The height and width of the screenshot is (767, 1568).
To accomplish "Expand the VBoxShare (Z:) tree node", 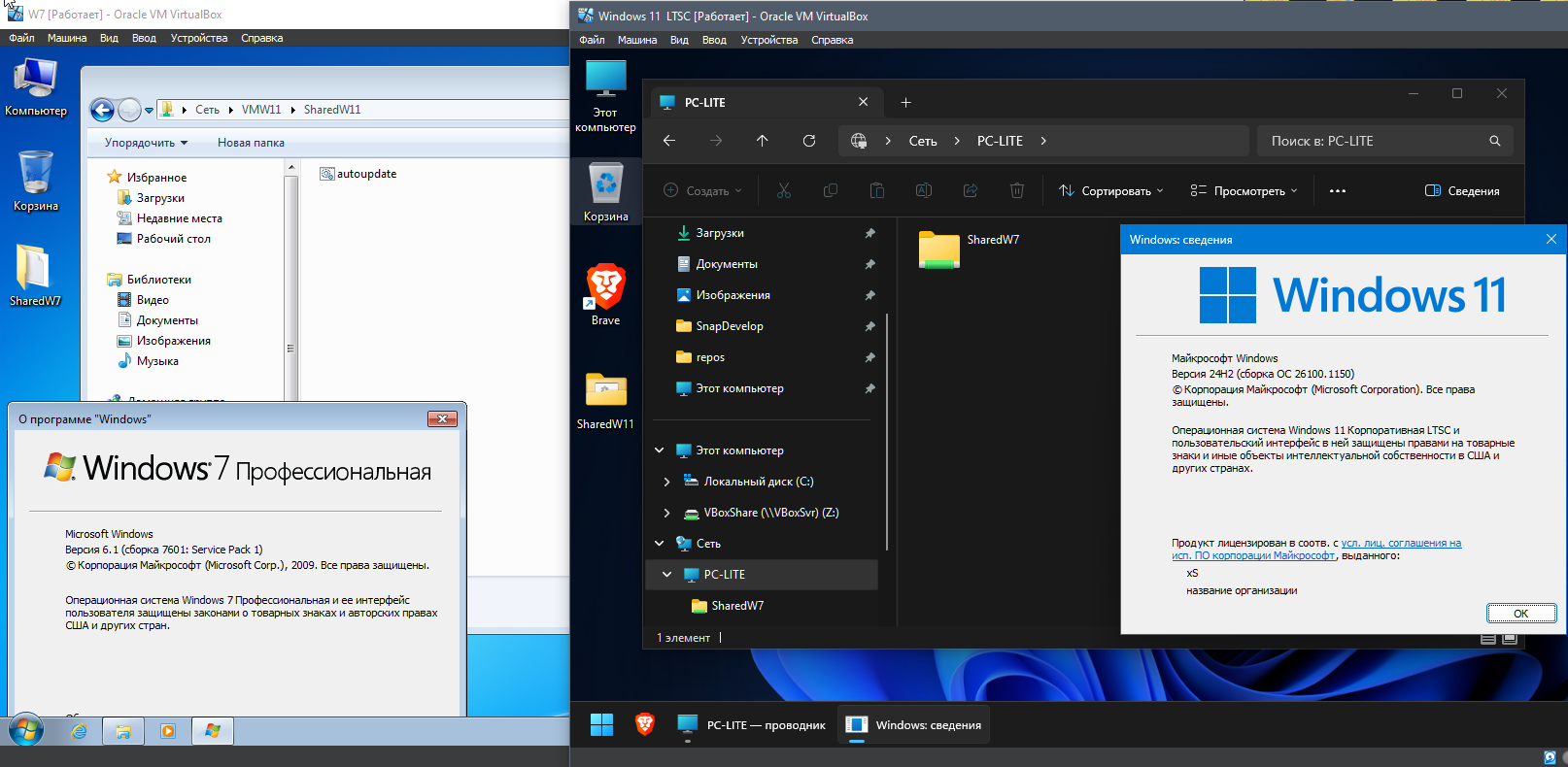I will [666, 513].
